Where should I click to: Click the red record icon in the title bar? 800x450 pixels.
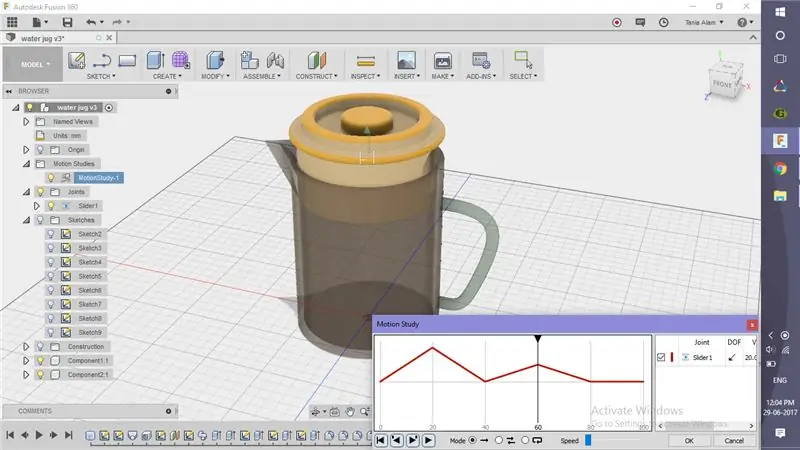tap(617, 22)
